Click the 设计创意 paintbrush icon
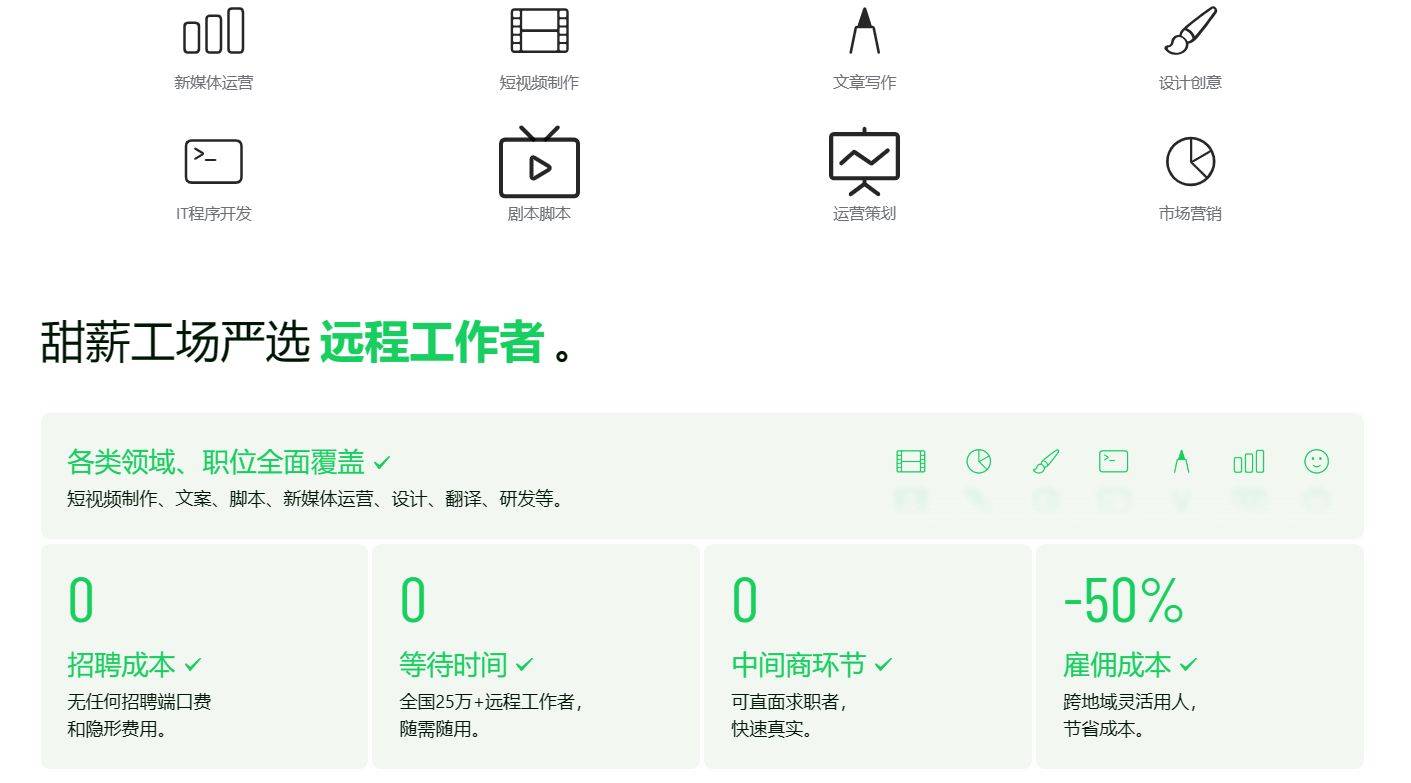Screen dimensions: 1411x783 pos(1190,31)
